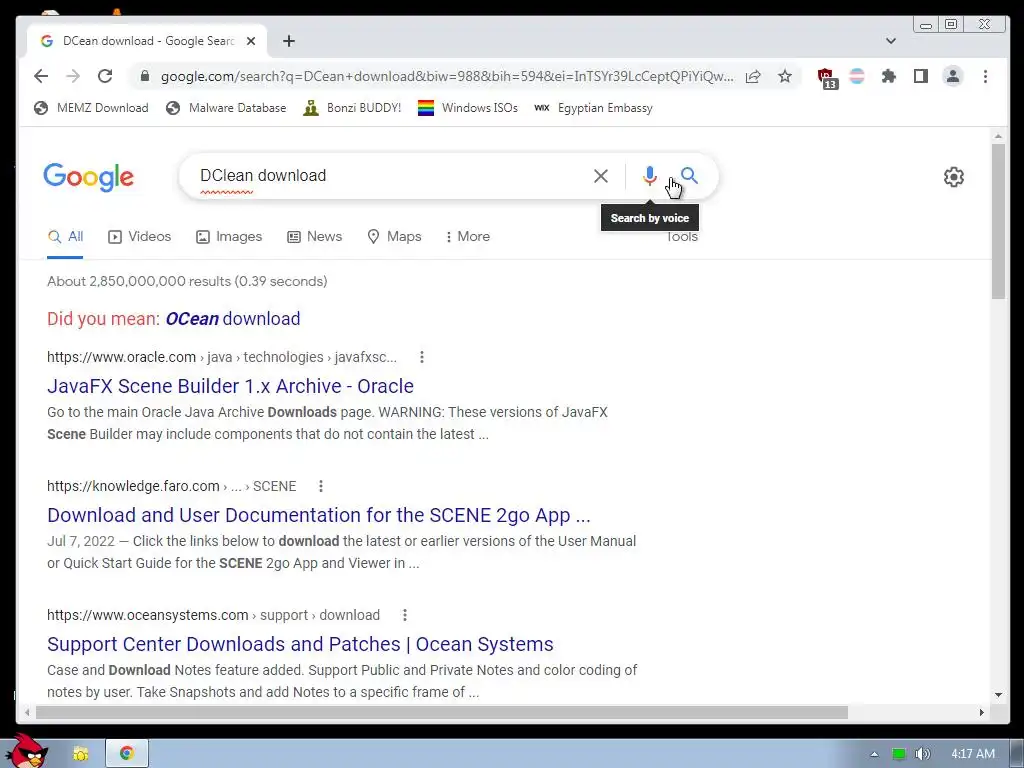Screen dimensions: 1024x768
Task: Open a new tab with plus button
Action: (x=289, y=41)
